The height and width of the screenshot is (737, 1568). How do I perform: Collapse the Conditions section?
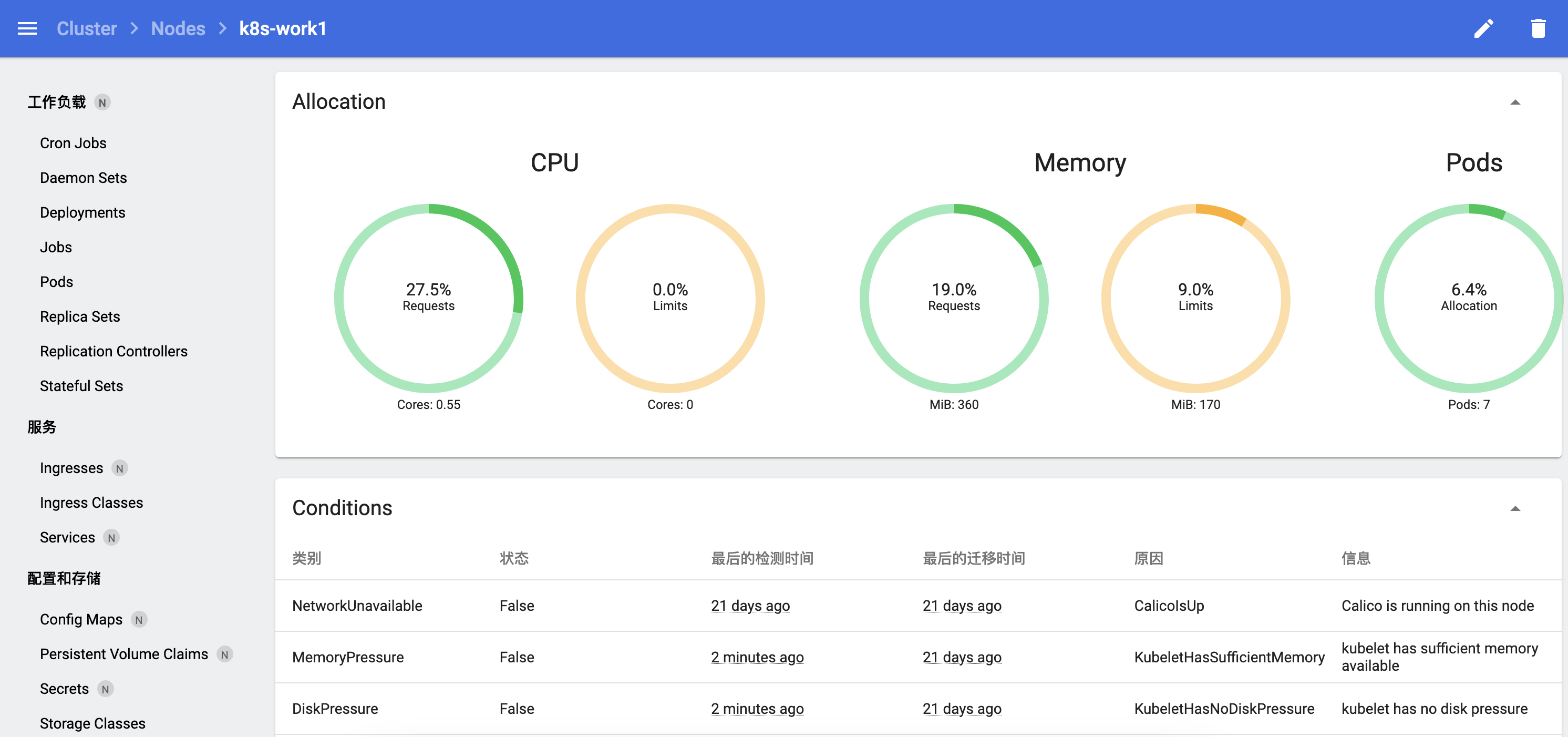(1516, 508)
